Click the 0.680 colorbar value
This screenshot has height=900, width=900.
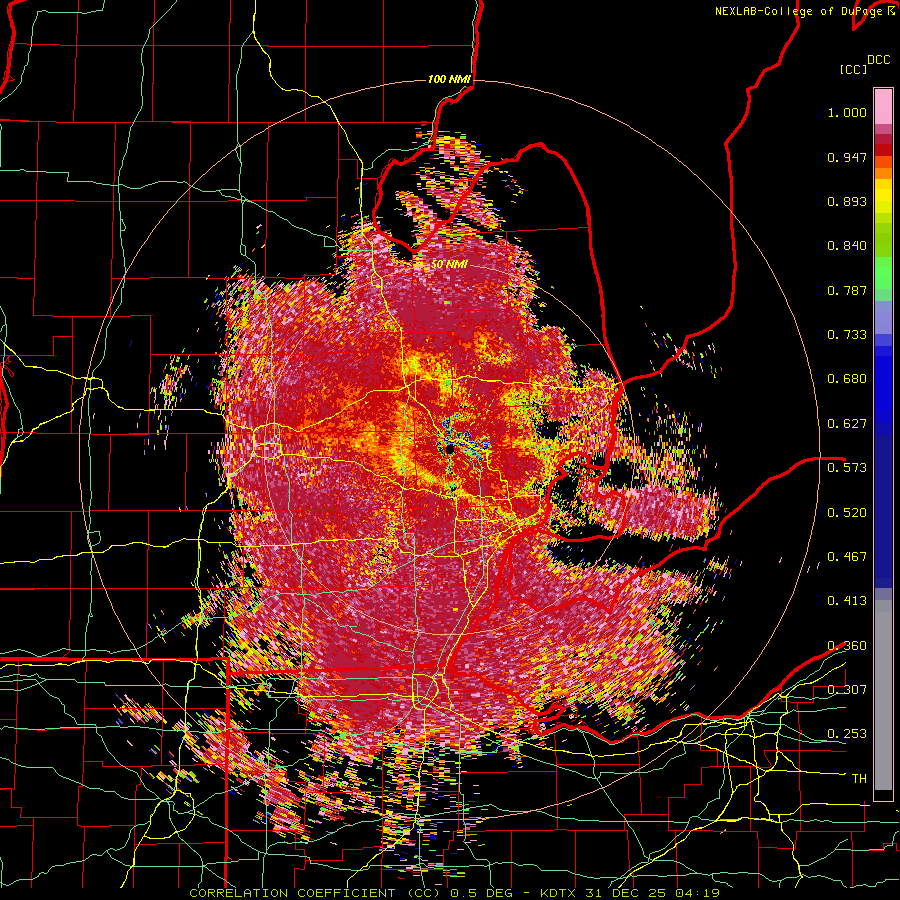pyautogui.click(x=847, y=379)
